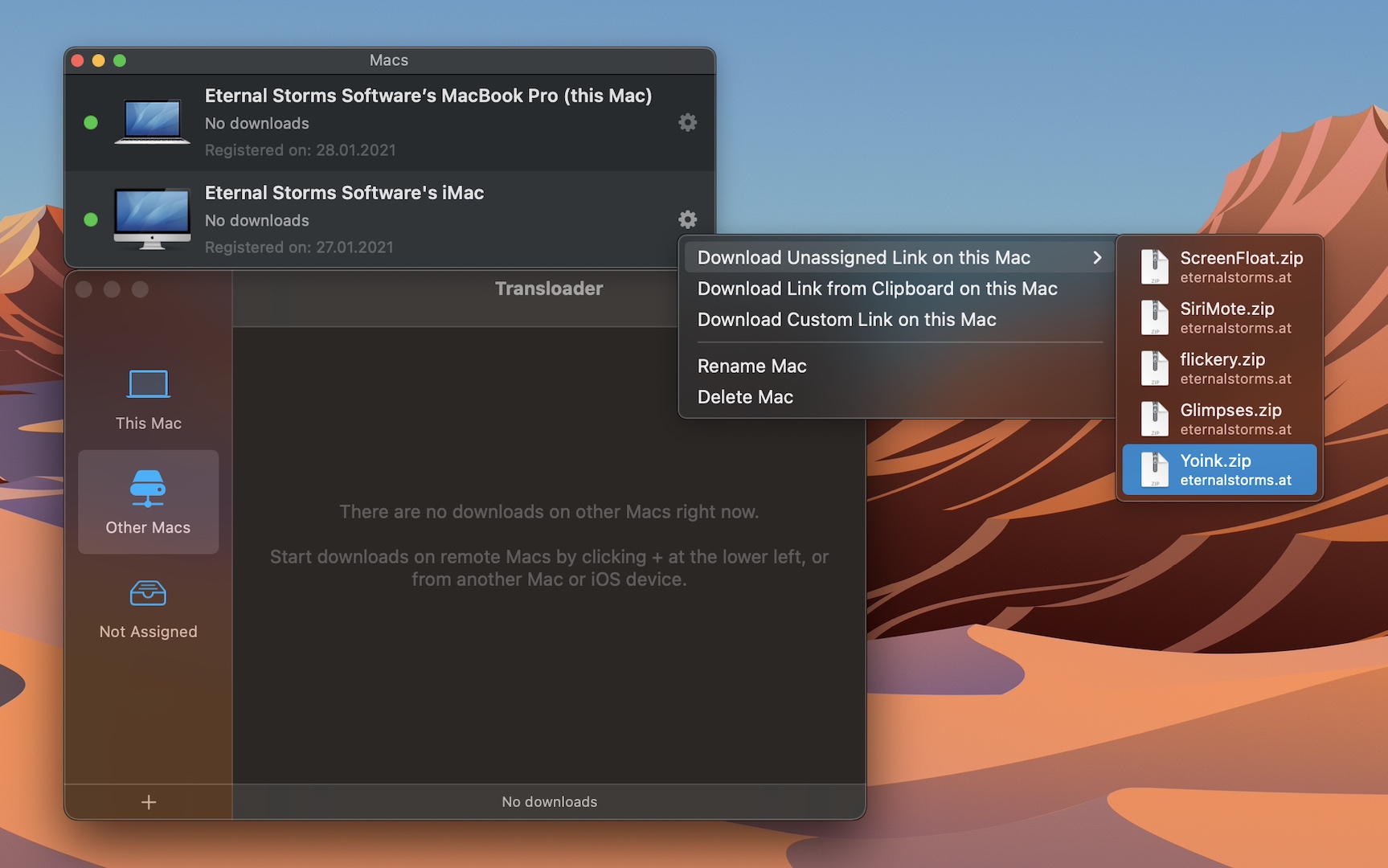Choose Download Link from Clipboard on this Mac
This screenshot has width=1388, height=868.
pyautogui.click(x=878, y=289)
